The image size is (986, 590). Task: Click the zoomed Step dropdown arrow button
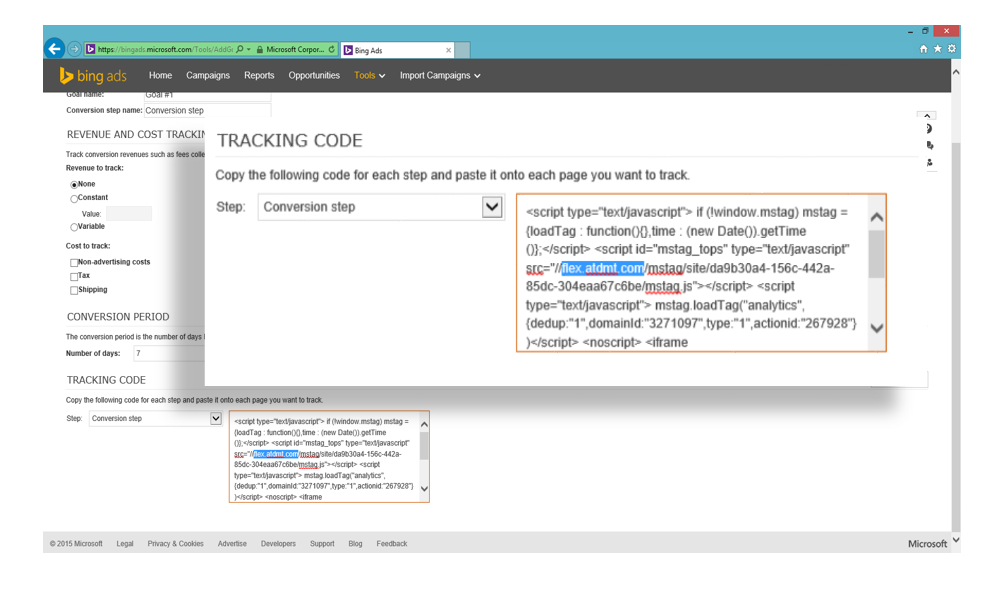[x=492, y=207]
